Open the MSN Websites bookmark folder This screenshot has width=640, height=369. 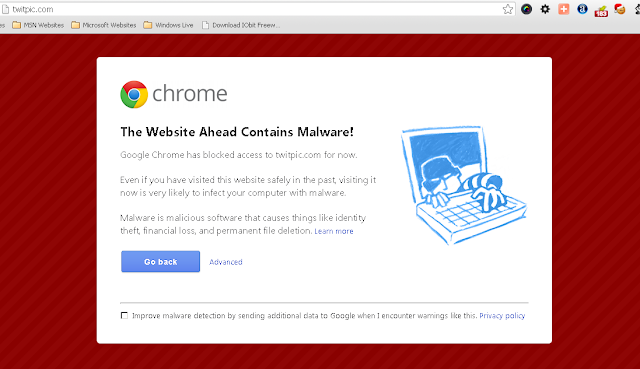[38, 25]
